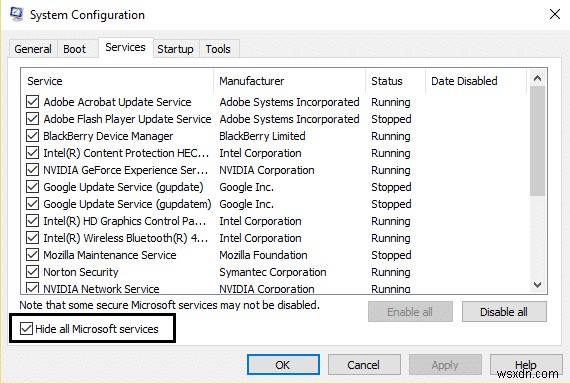Click the Disable all button

(x=504, y=312)
